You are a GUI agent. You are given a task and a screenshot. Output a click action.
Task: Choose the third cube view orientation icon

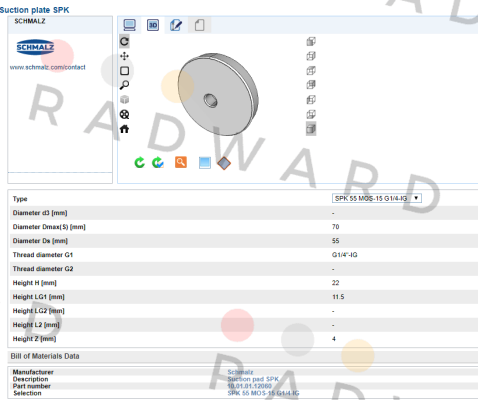[311, 70]
